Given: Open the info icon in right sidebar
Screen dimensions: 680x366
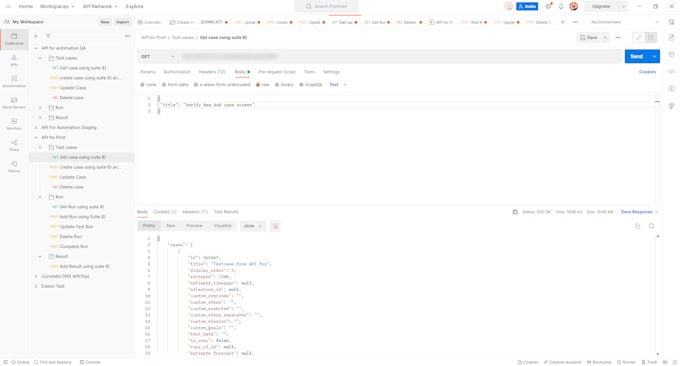Looking at the screenshot, I should pyautogui.click(x=671, y=88).
